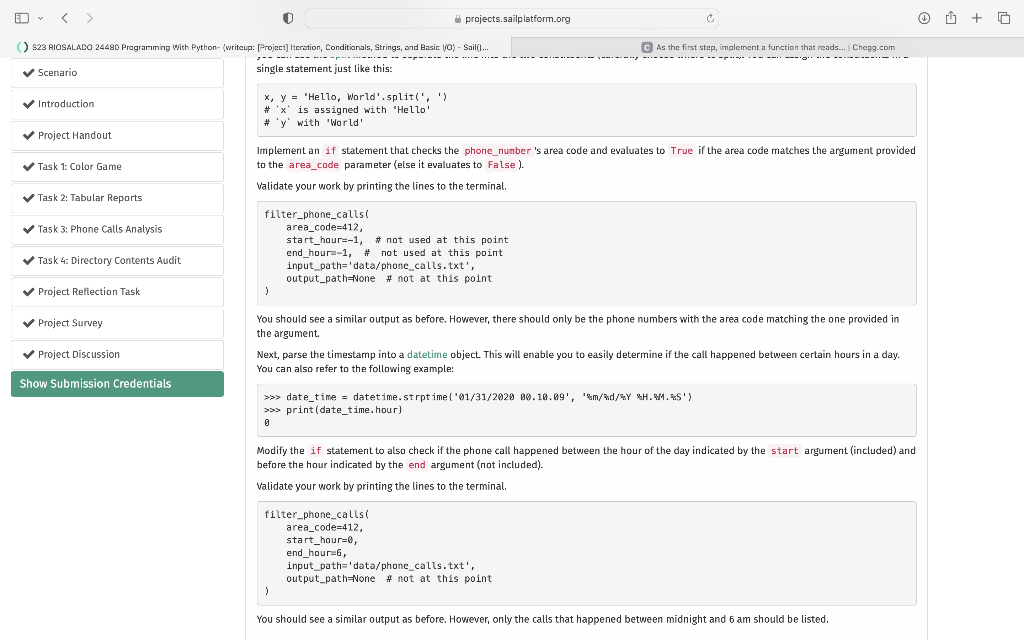Open Task 2: Tabular Reports
1024x640 pixels.
click(x=118, y=198)
